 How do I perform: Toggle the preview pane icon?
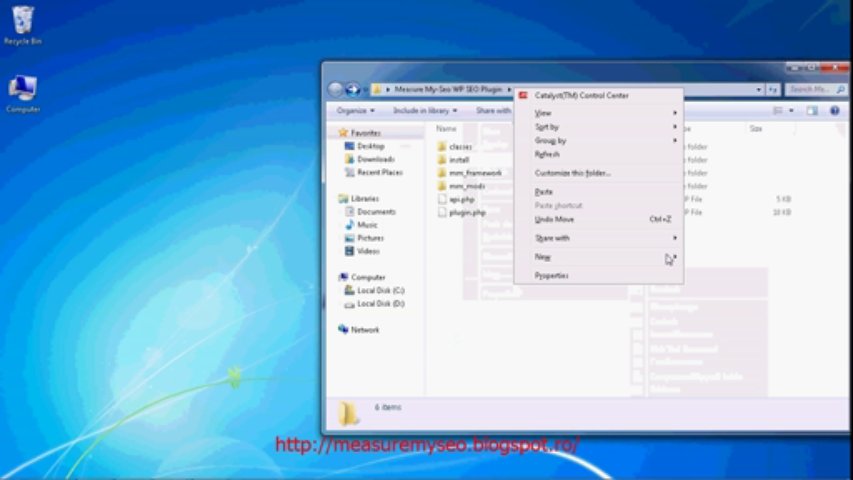pos(811,111)
